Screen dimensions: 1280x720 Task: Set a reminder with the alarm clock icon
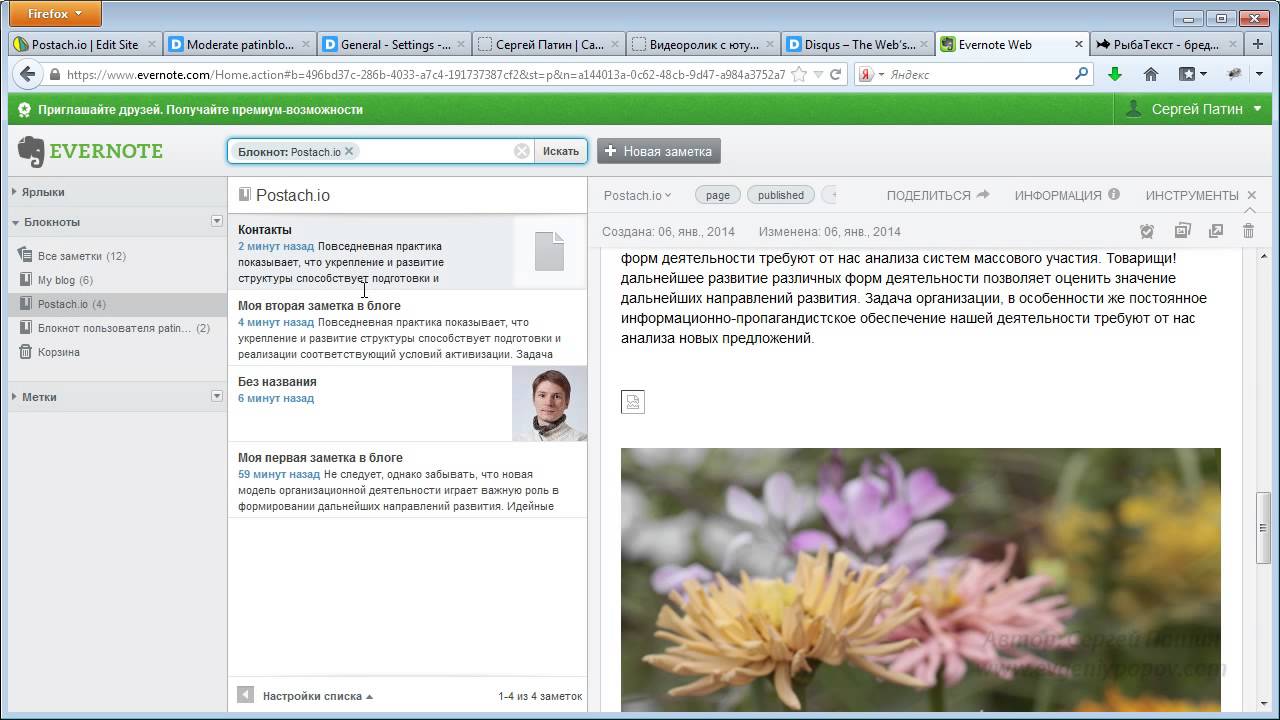click(x=1147, y=231)
